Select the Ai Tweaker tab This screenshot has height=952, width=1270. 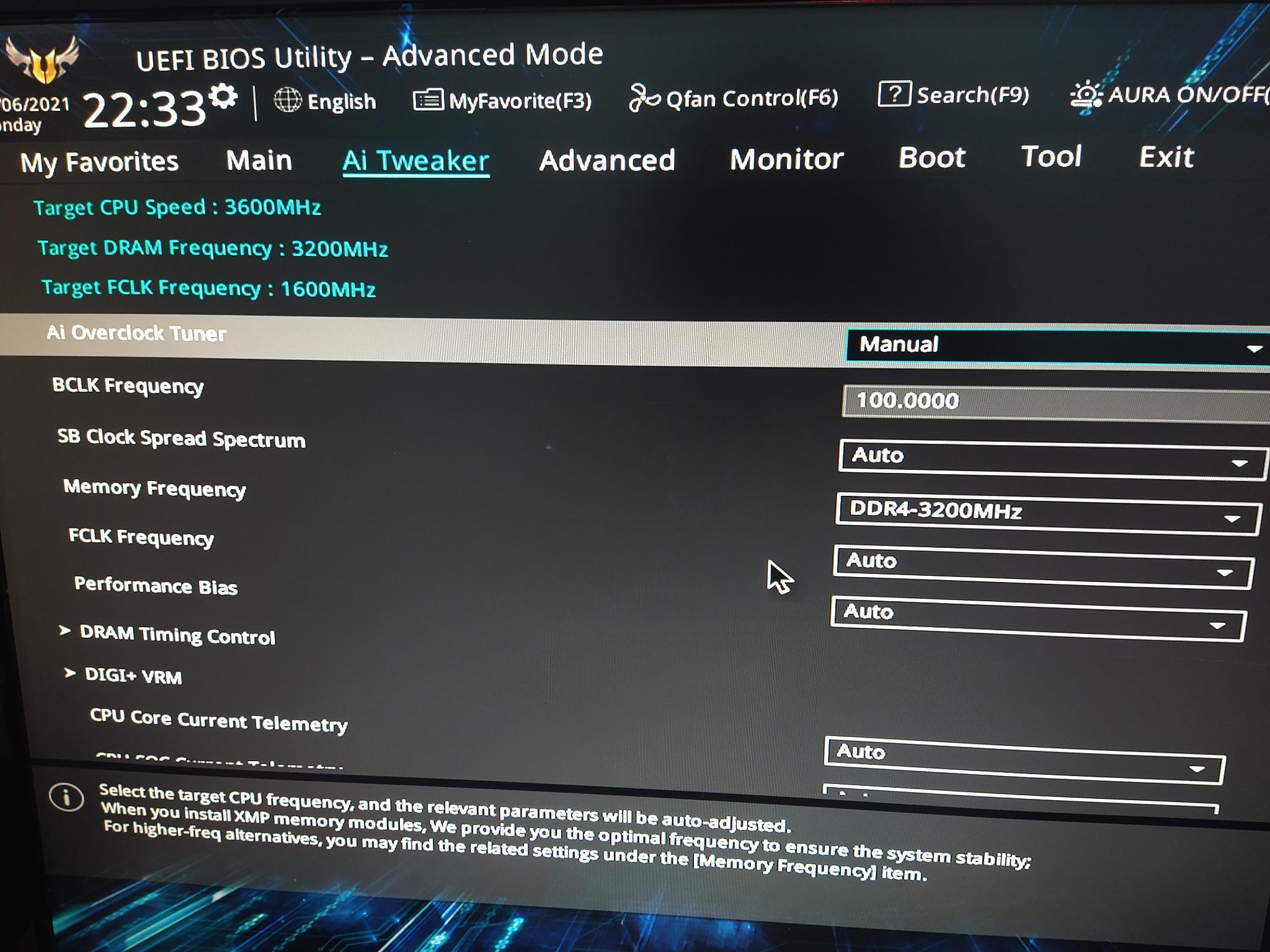pyautogui.click(x=416, y=161)
